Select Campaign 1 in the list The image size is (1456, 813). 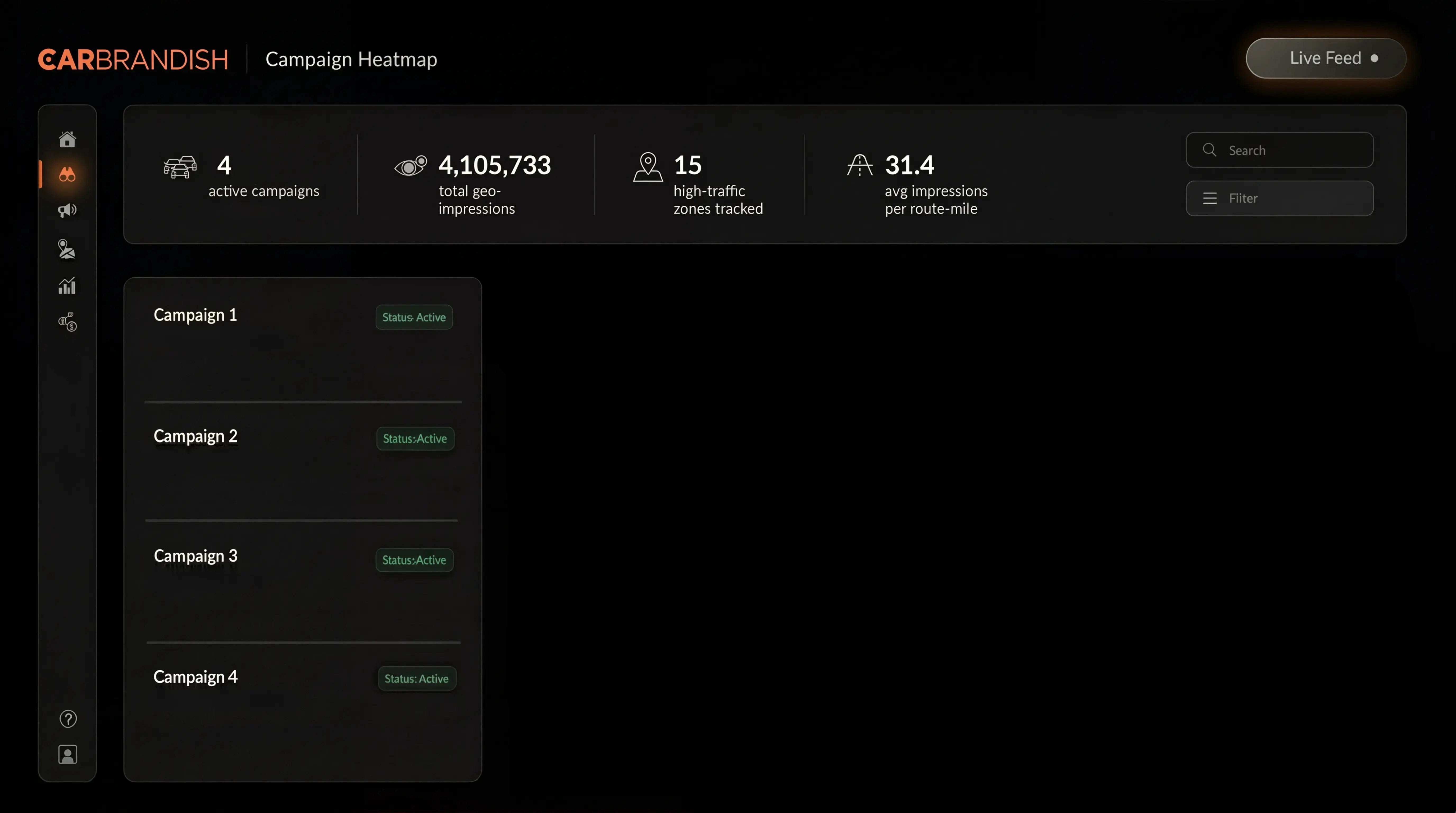tap(195, 315)
